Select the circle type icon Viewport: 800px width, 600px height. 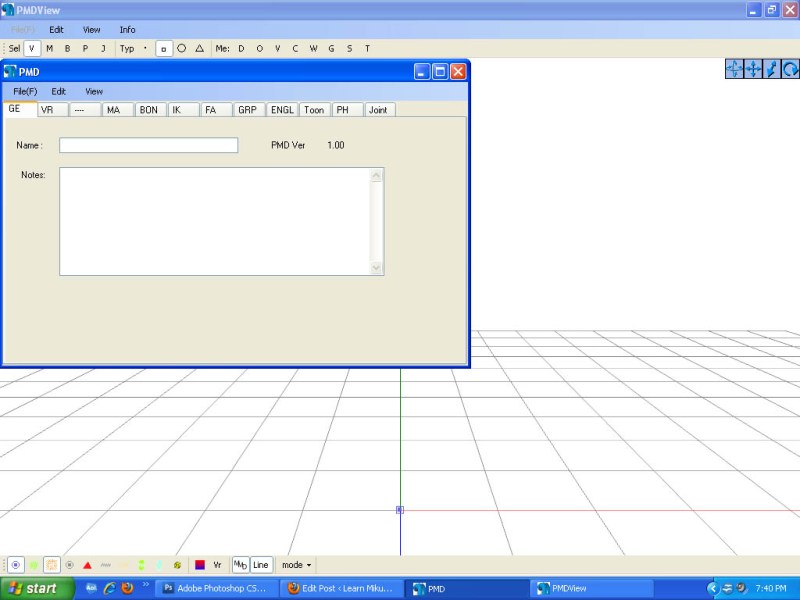pyautogui.click(x=182, y=48)
